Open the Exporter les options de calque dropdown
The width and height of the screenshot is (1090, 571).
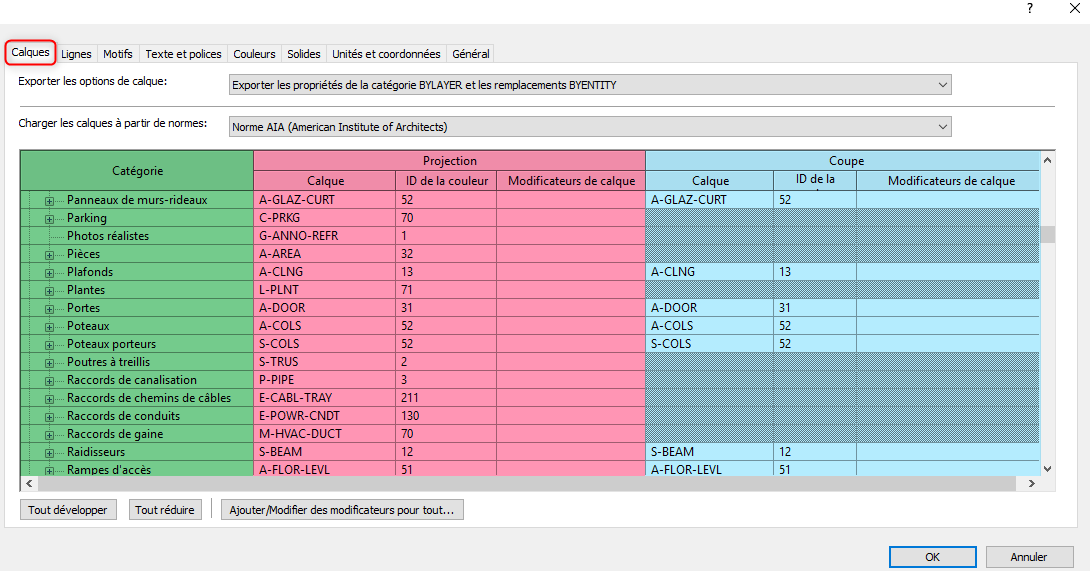click(x=589, y=85)
